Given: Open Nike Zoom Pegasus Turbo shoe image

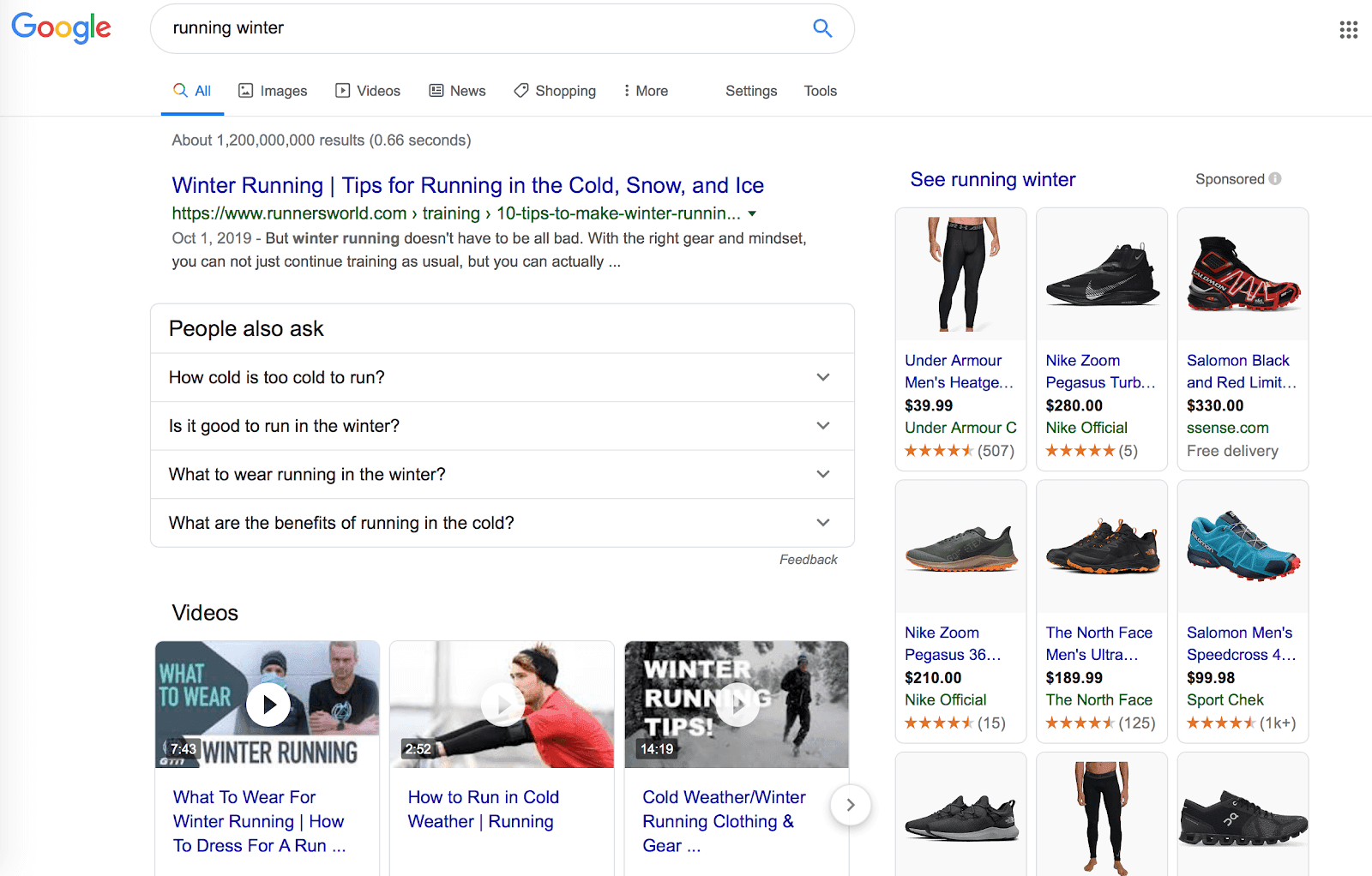Looking at the screenshot, I should tap(1102, 274).
